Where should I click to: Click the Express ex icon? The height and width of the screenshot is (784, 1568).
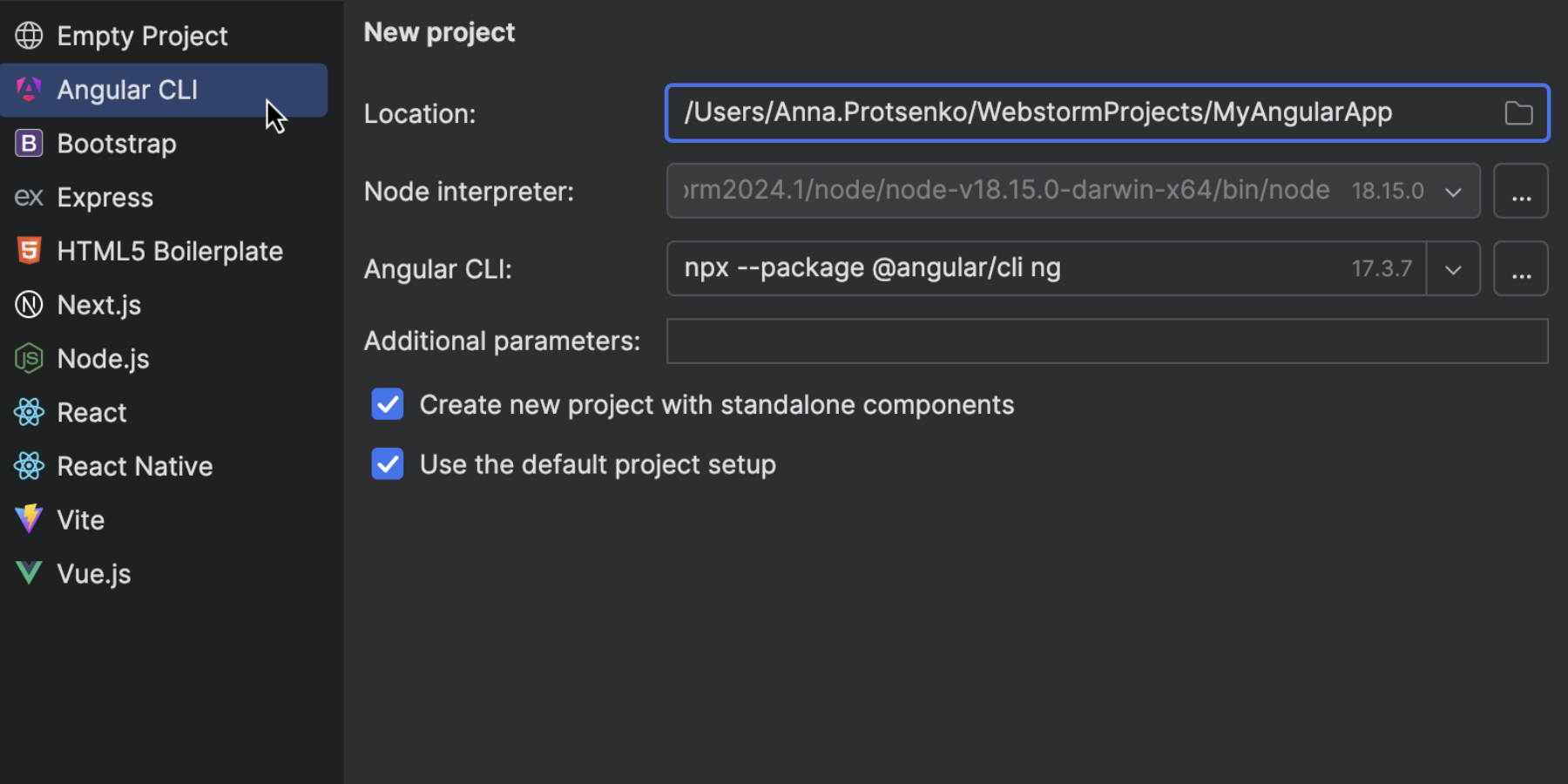point(29,197)
